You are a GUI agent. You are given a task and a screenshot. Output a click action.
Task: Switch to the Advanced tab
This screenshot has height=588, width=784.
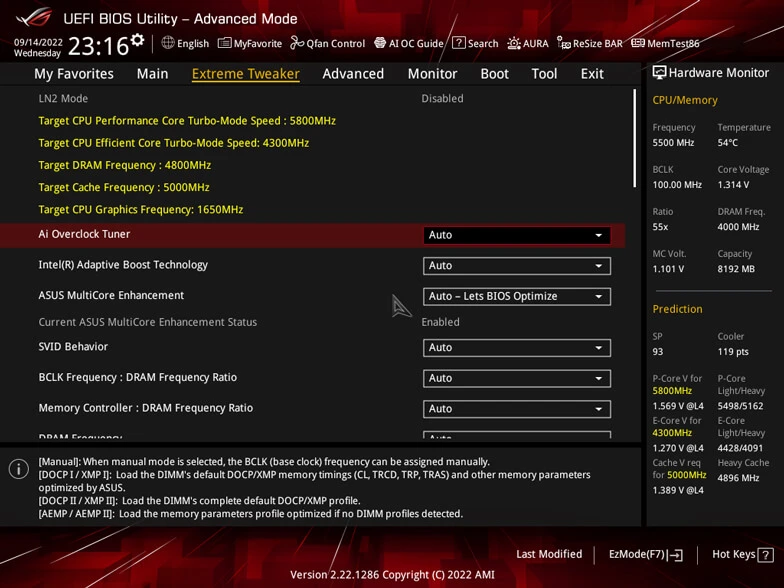point(353,74)
